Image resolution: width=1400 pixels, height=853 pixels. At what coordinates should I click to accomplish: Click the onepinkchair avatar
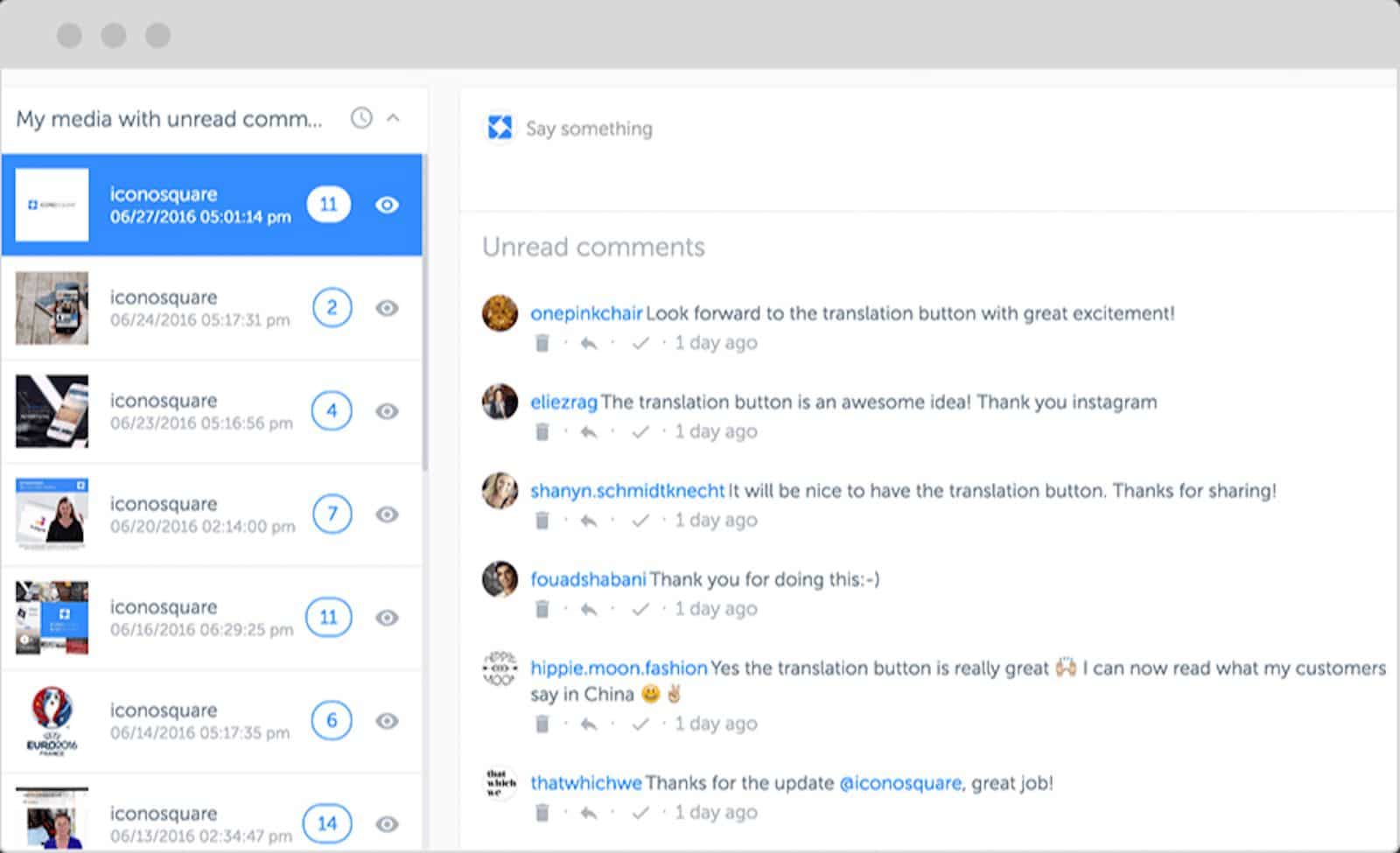(500, 313)
